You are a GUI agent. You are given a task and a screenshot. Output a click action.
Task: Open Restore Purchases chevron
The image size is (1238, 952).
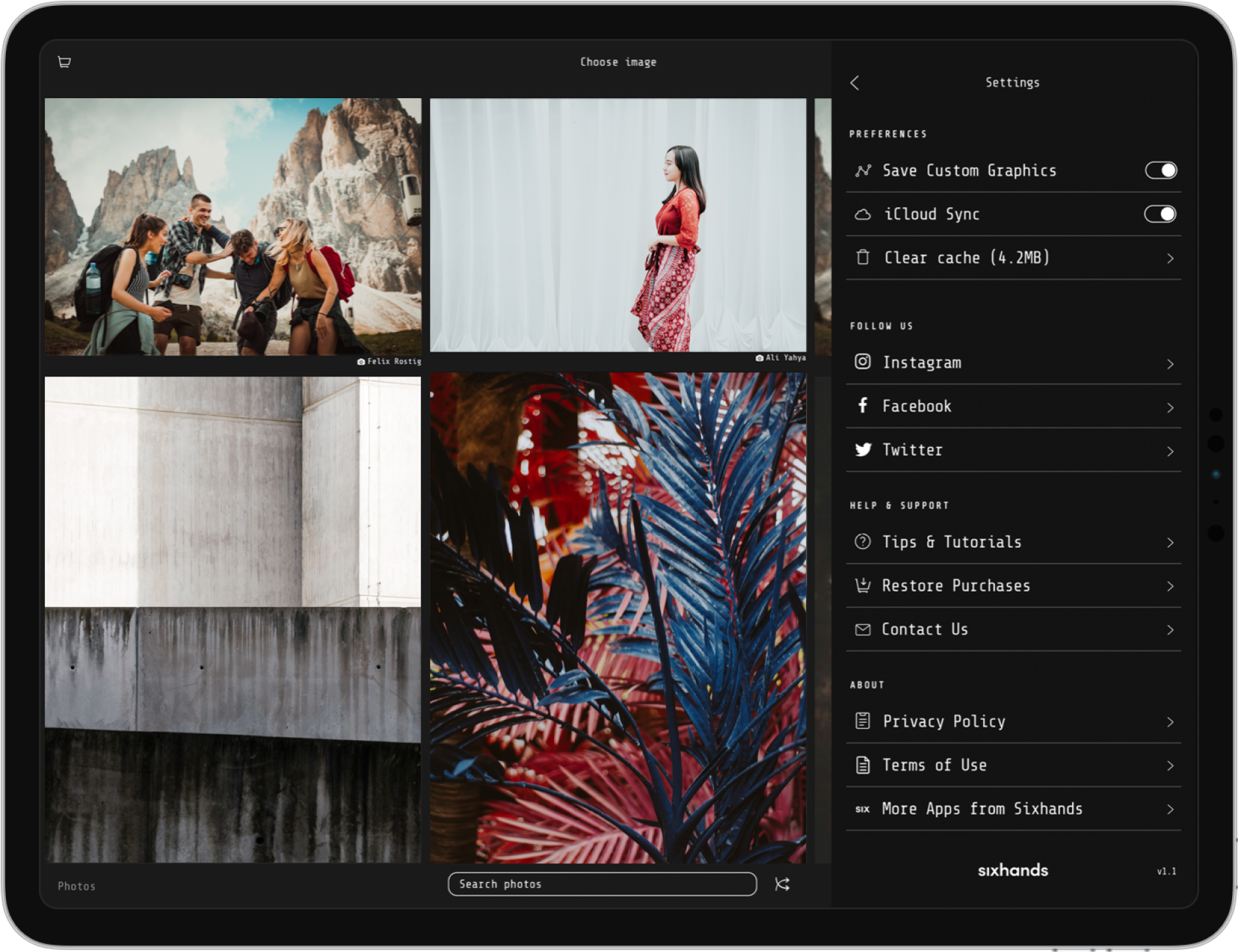click(1170, 586)
